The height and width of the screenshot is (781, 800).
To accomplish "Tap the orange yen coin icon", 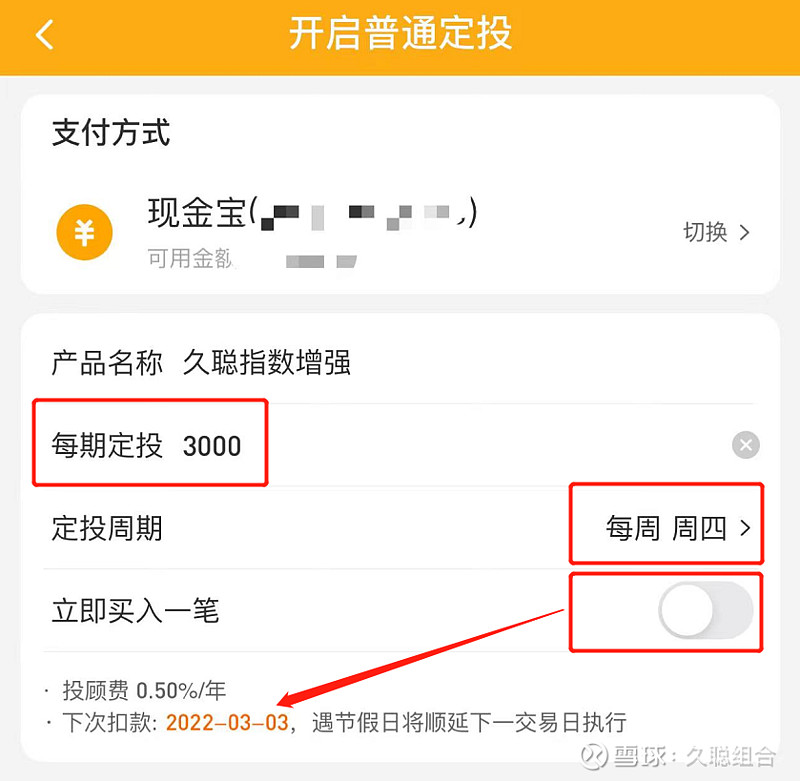I will coord(84,232).
